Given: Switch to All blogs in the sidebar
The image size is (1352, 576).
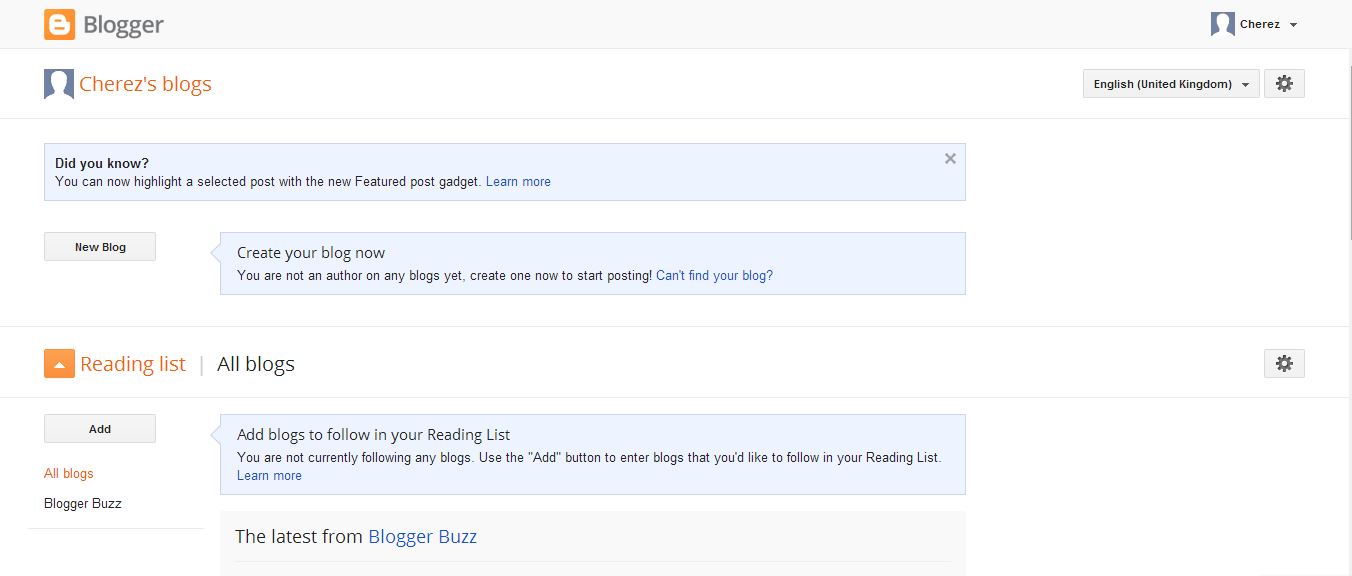Looking at the screenshot, I should (x=68, y=473).
